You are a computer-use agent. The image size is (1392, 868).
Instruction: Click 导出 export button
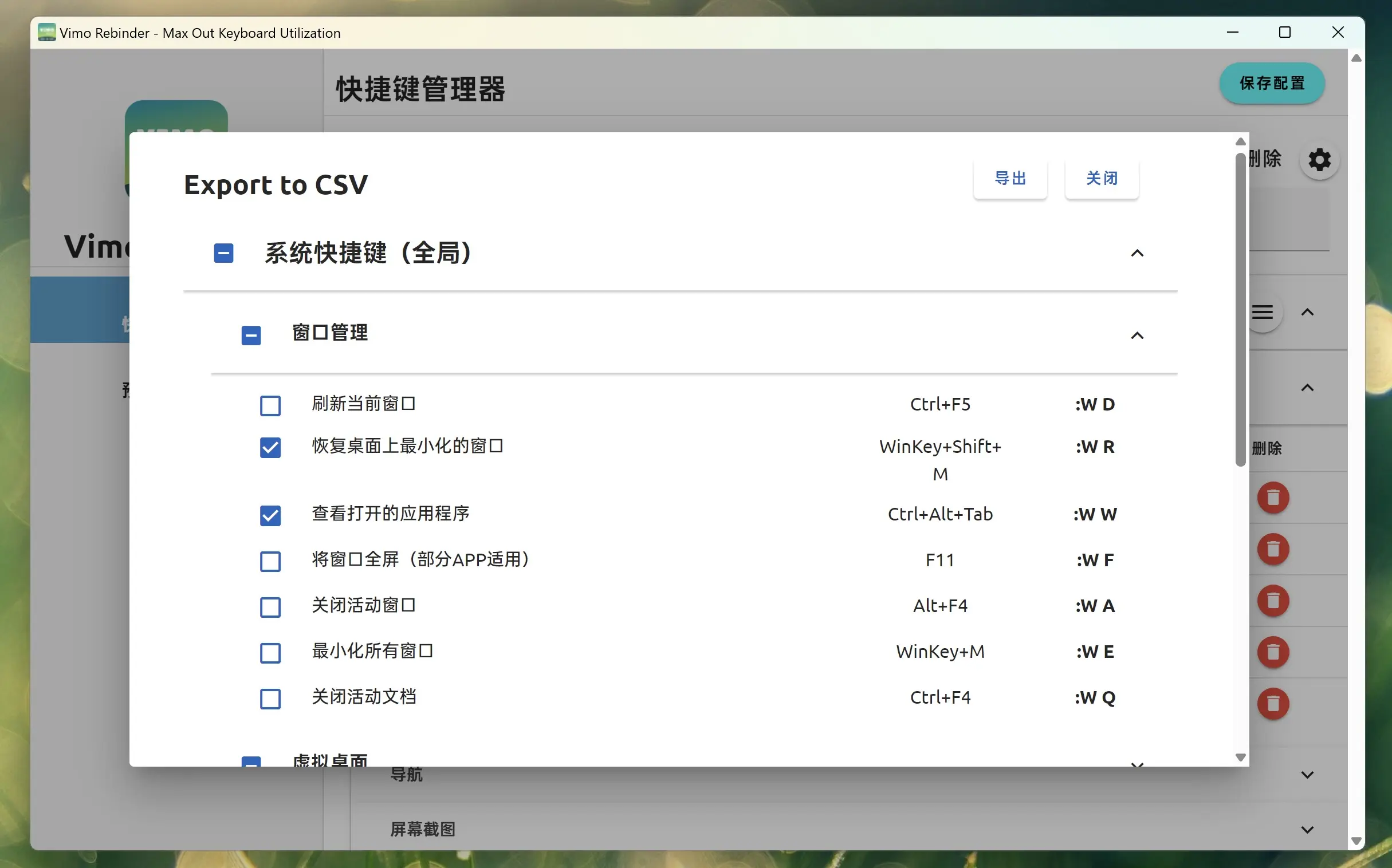[x=1010, y=179]
